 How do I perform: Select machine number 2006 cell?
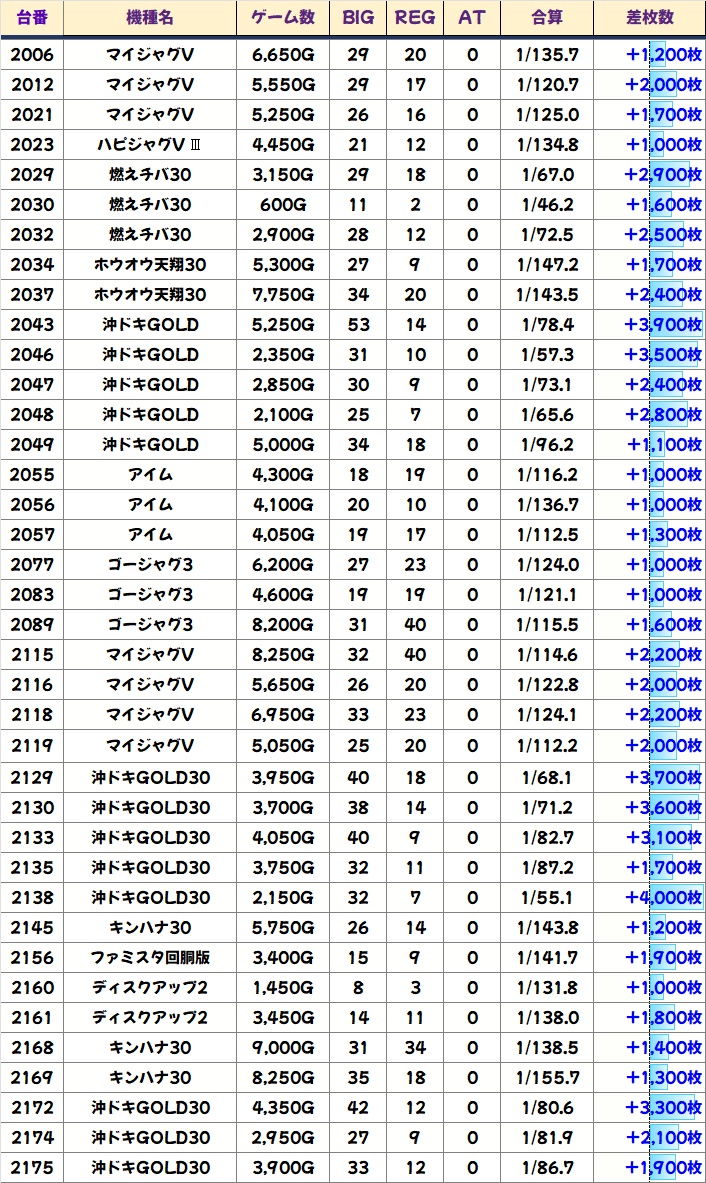[x=32, y=55]
